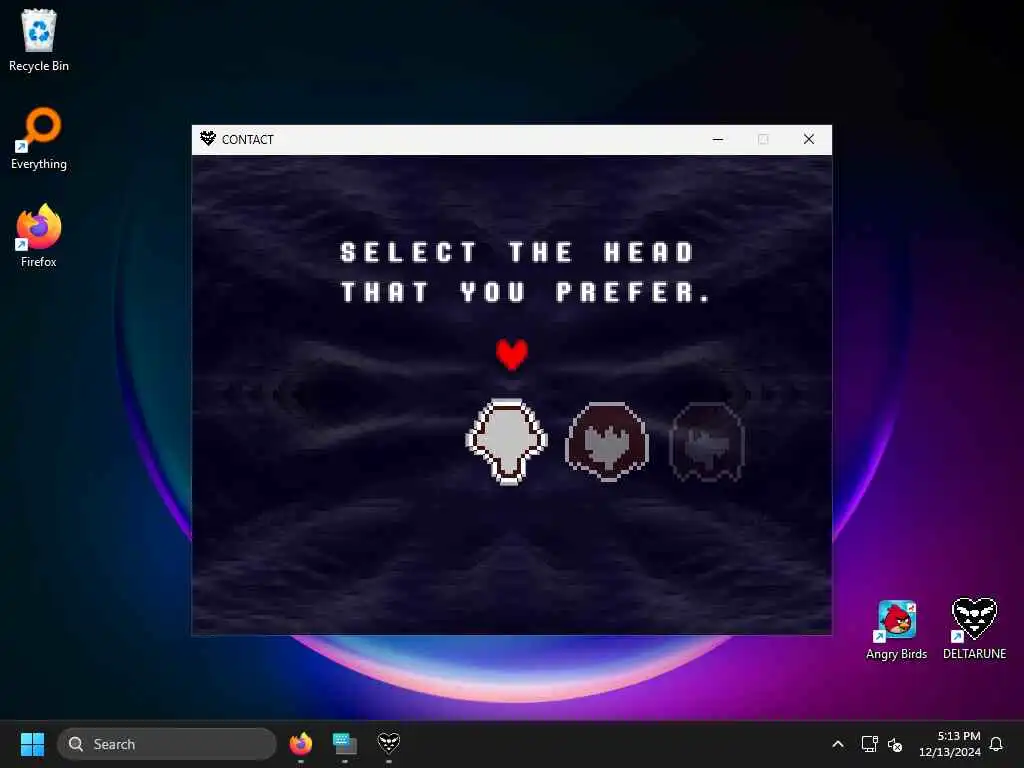Open the notifications bell icon
This screenshot has width=1024, height=768.
coord(996,744)
